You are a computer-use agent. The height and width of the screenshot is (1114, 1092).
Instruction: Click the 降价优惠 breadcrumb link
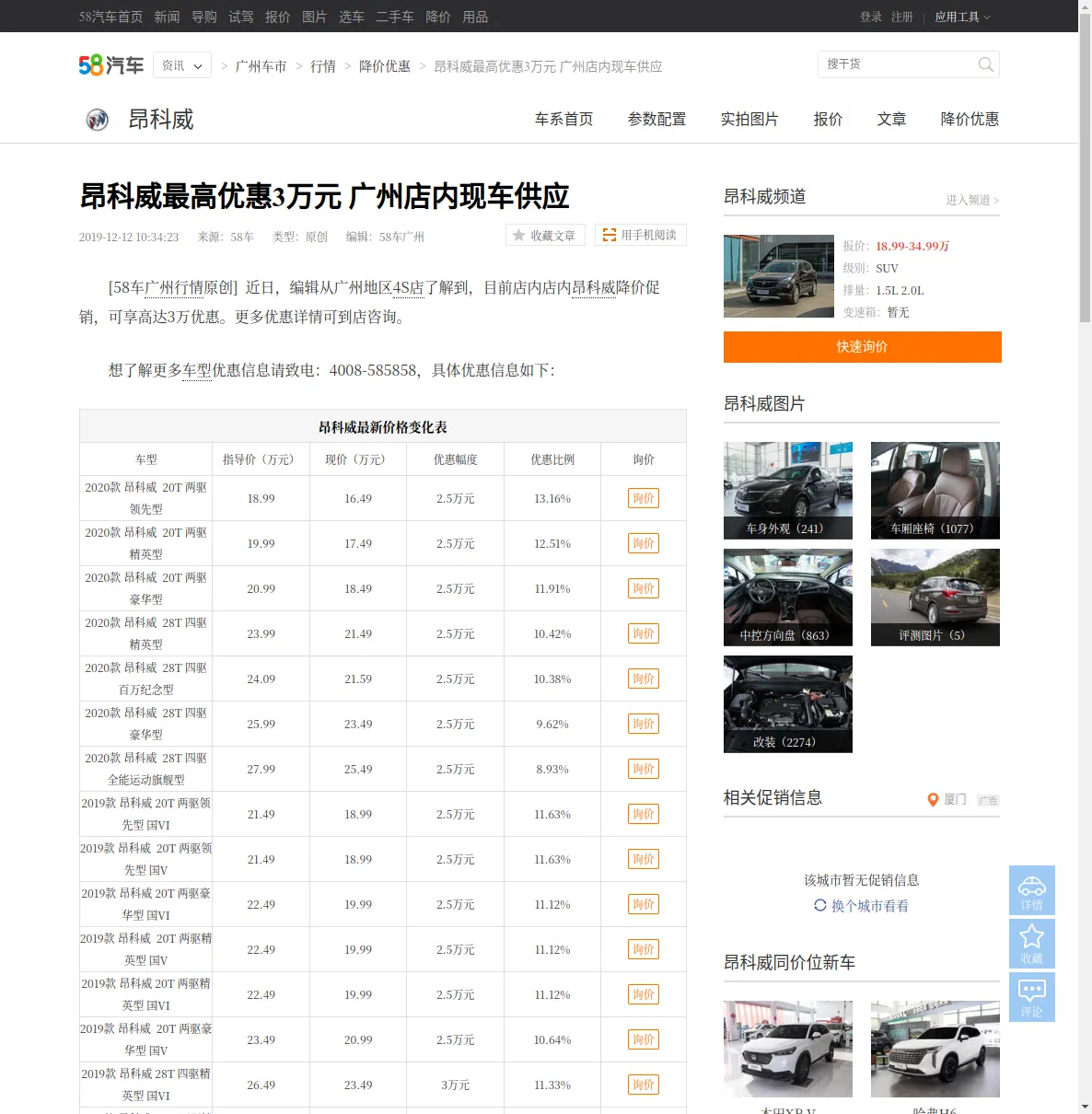[x=385, y=66]
